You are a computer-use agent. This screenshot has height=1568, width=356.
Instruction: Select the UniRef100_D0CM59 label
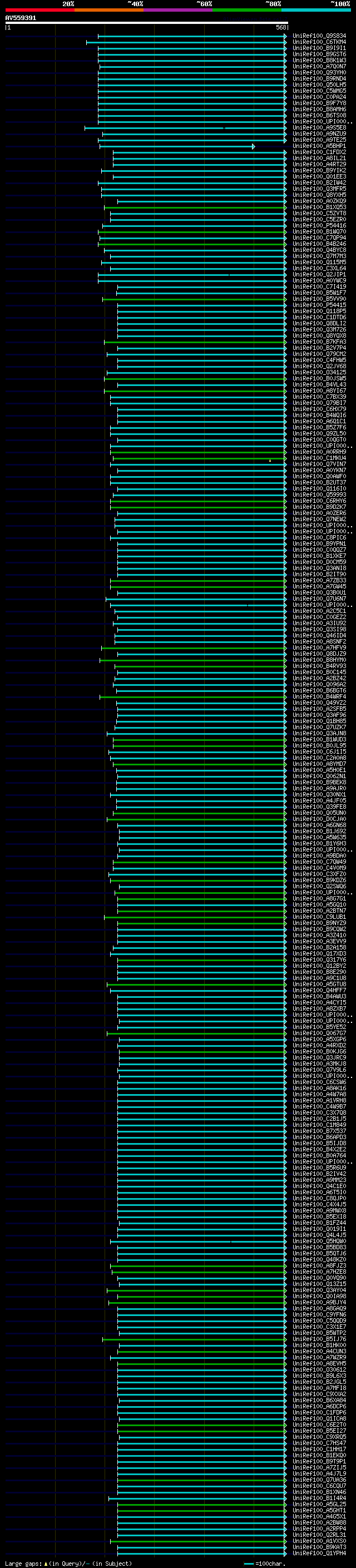click(x=319, y=562)
